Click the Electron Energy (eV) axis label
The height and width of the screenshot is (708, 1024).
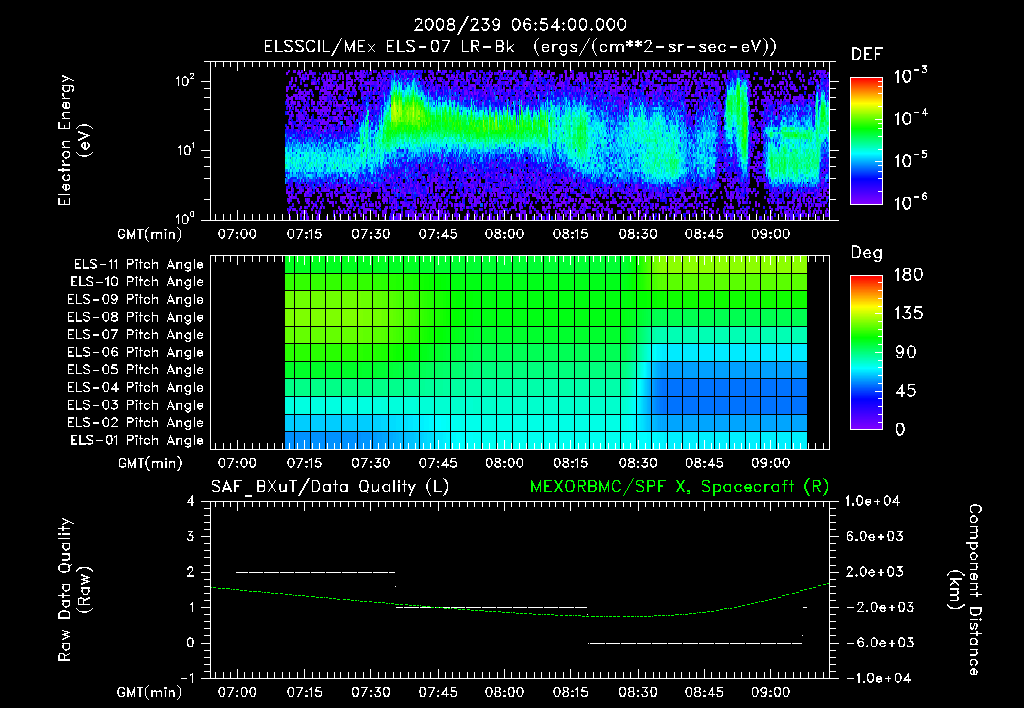pos(74,140)
